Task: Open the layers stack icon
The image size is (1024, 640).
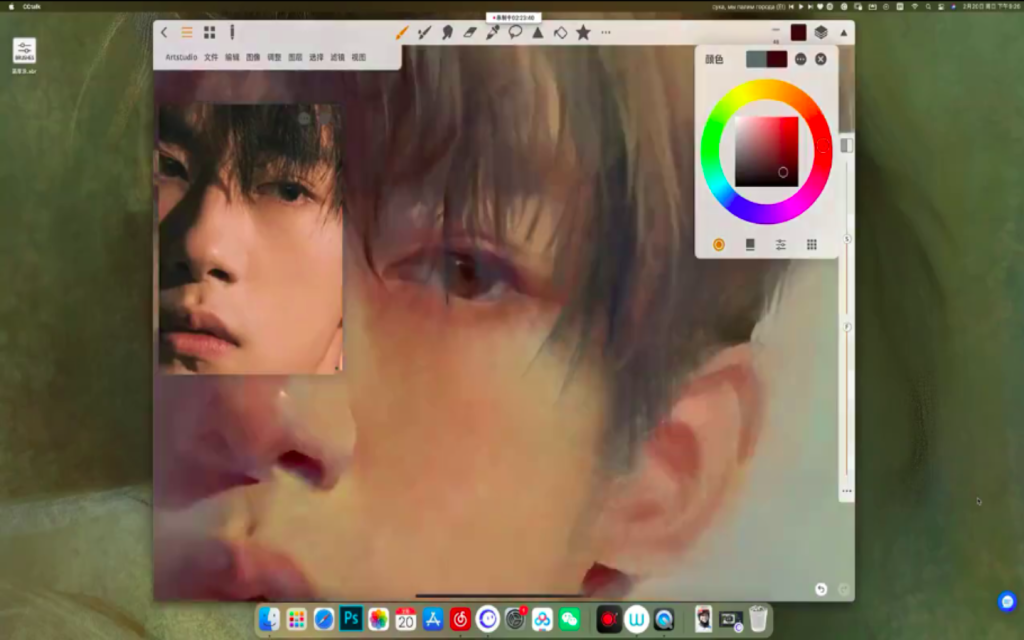Action: [x=821, y=32]
